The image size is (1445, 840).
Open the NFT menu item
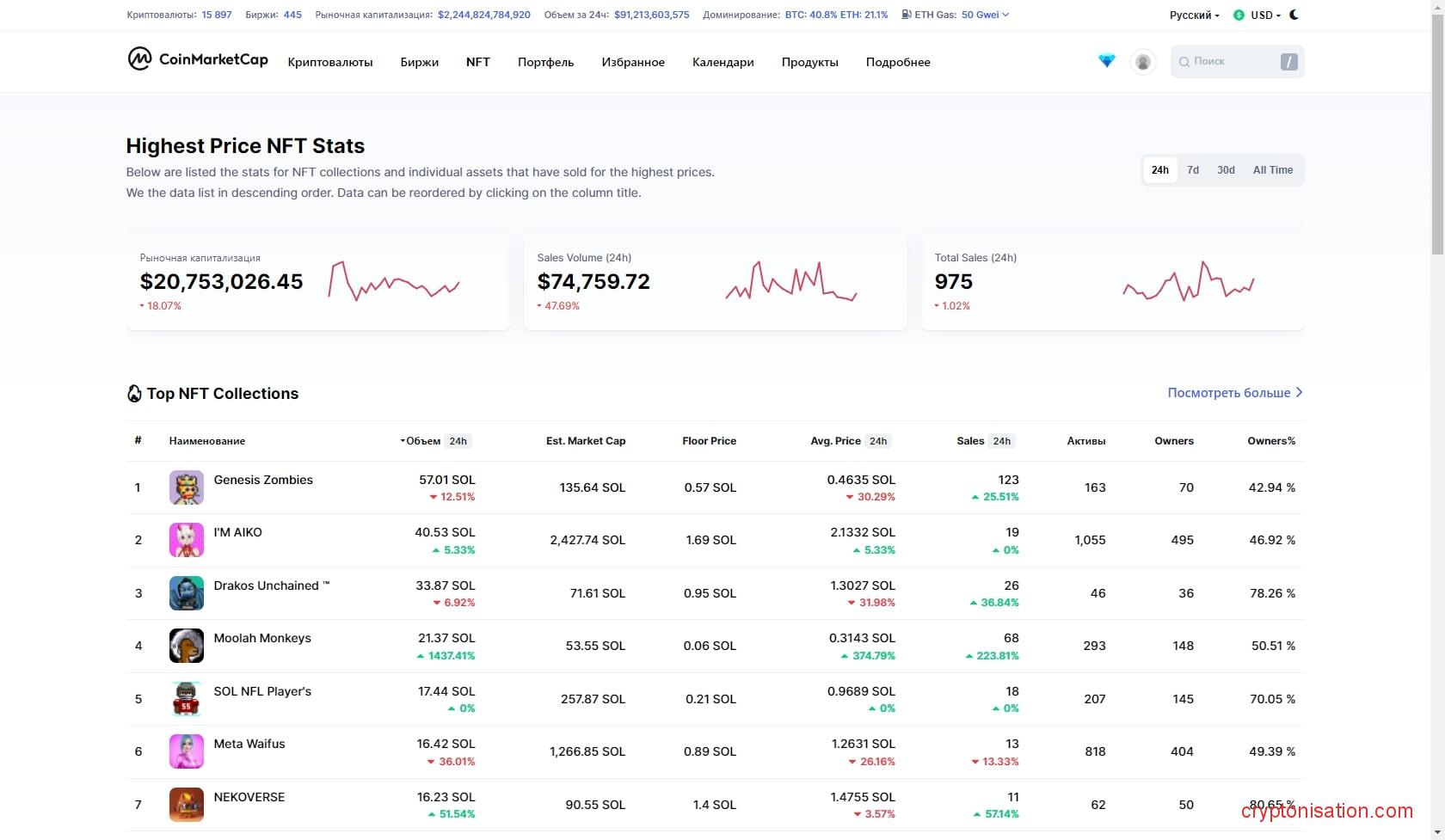tap(478, 62)
